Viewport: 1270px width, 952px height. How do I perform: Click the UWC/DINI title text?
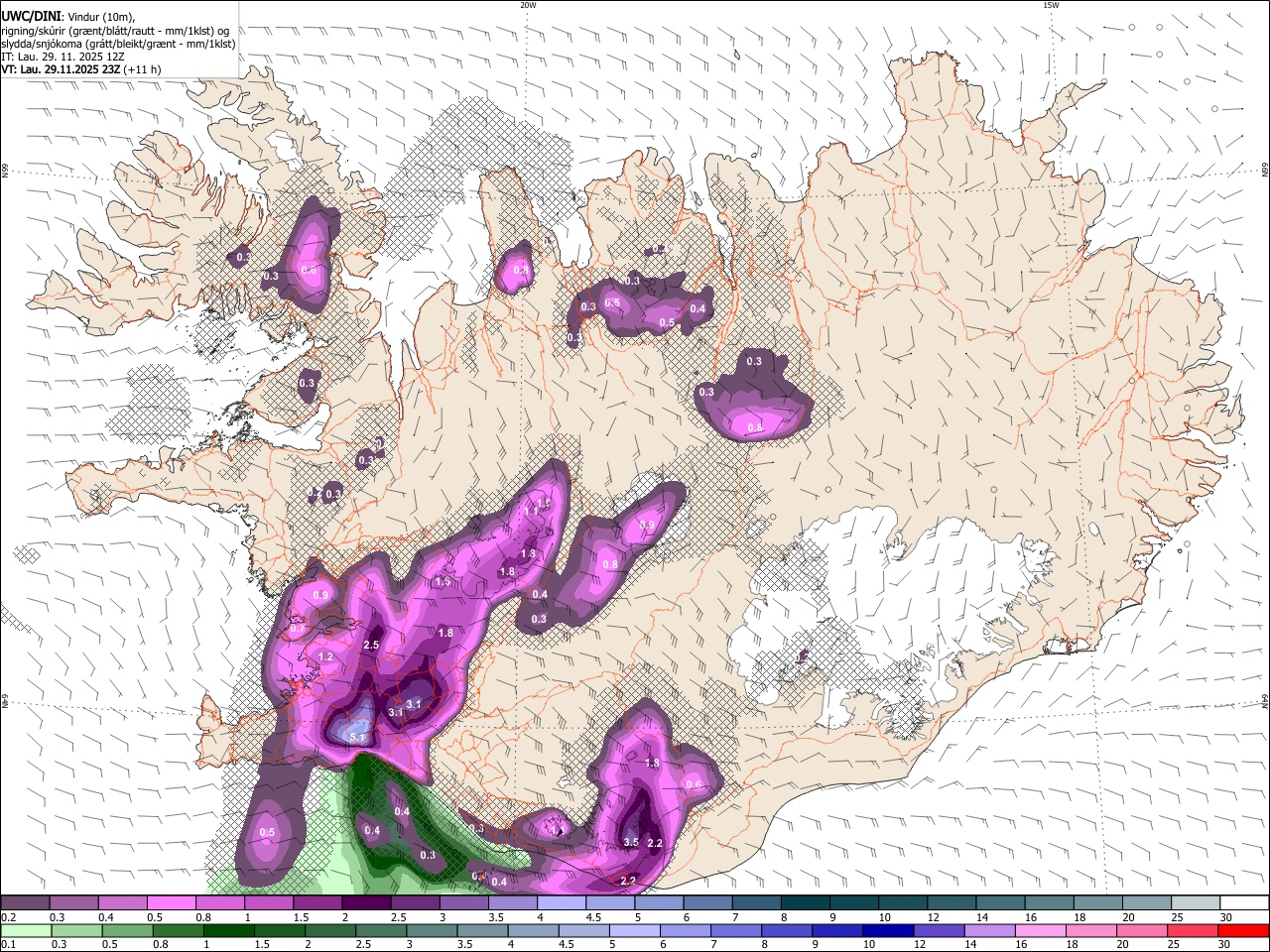pyautogui.click(x=31, y=17)
